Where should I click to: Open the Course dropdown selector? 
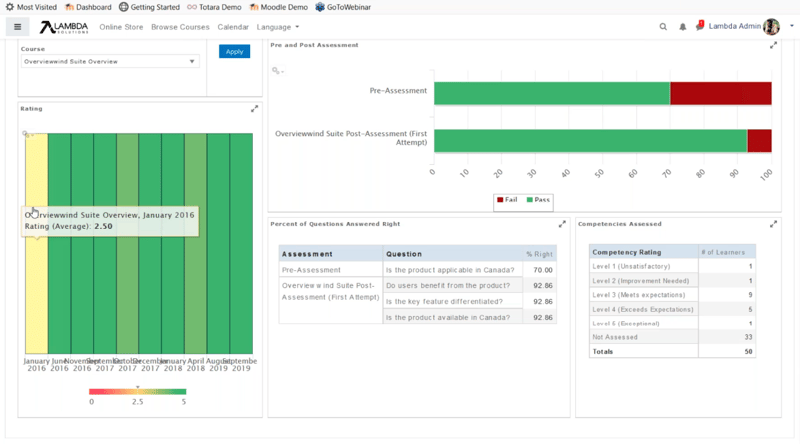point(109,61)
